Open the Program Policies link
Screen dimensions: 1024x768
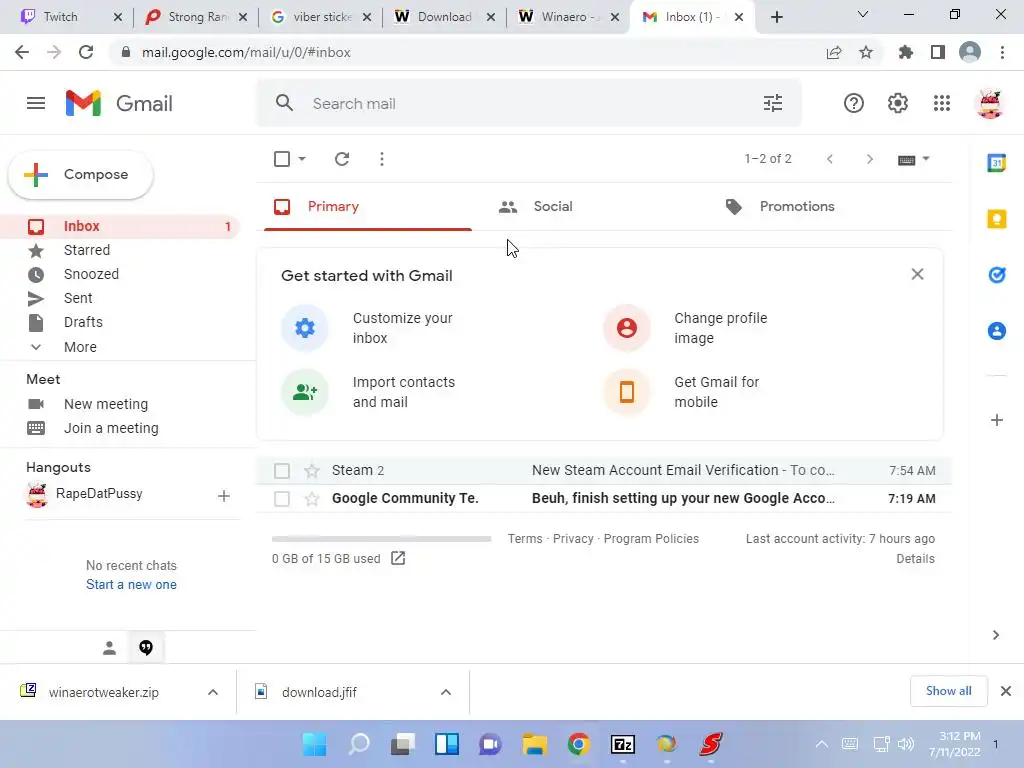click(x=651, y=539)
